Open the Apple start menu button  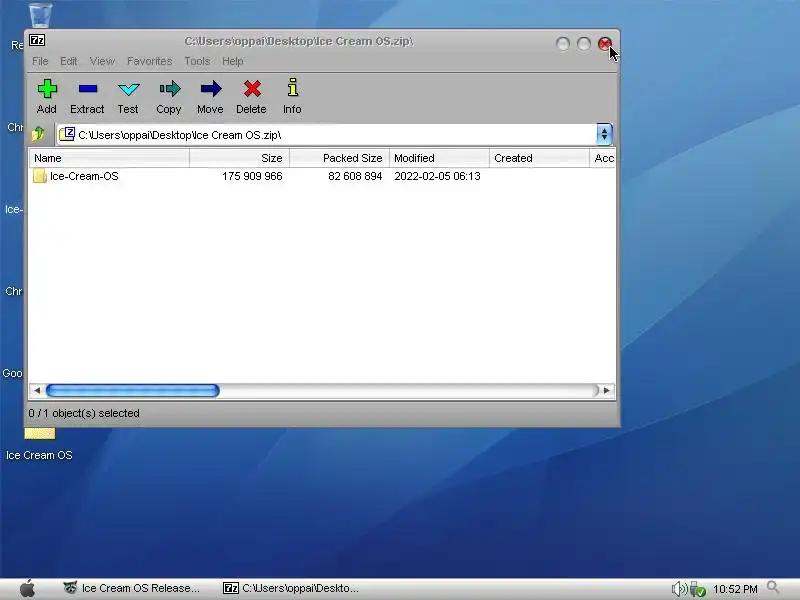[x=28, y=588]
